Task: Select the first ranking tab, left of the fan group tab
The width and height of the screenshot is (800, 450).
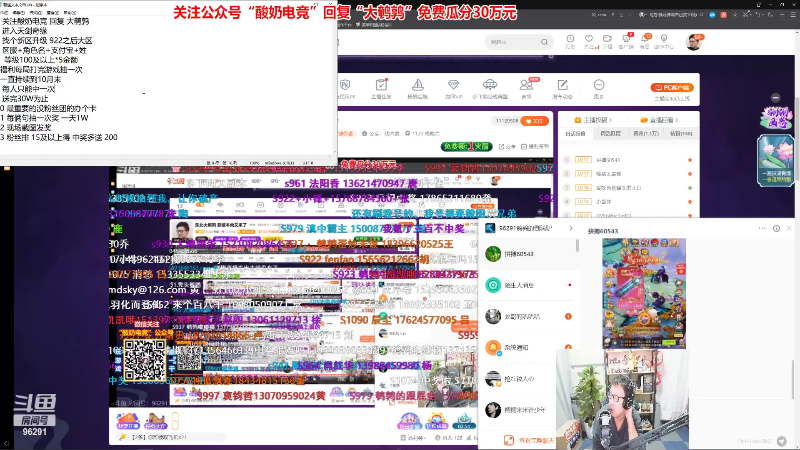Action: pyautogui.click(x=576, y=134)
